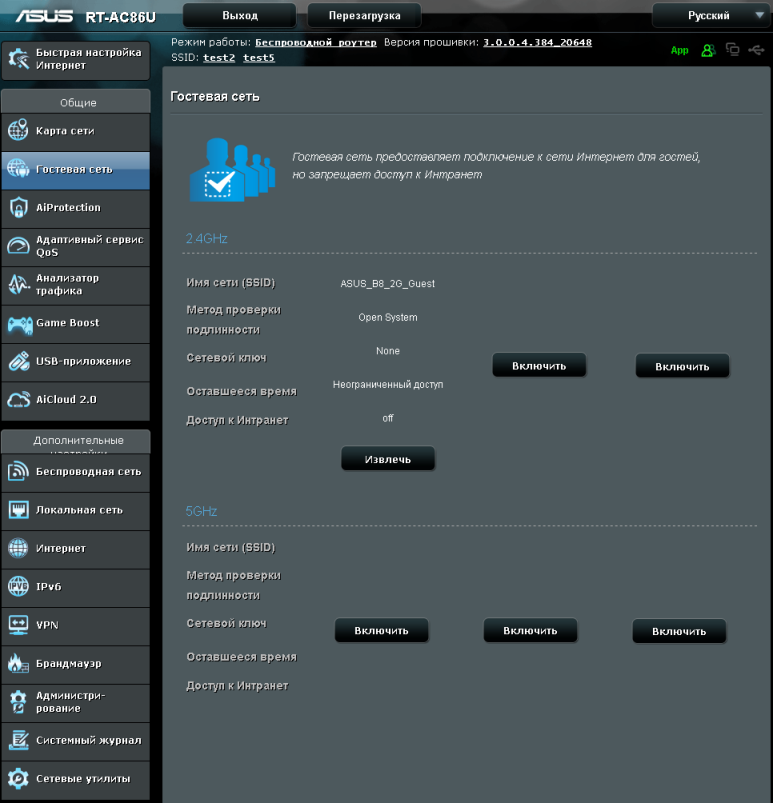Image resolution: width=773 pixels, height=803 pixels.
Task: Click Неограниченный доступ remaining time value
Action: click(x=388, y=384)
